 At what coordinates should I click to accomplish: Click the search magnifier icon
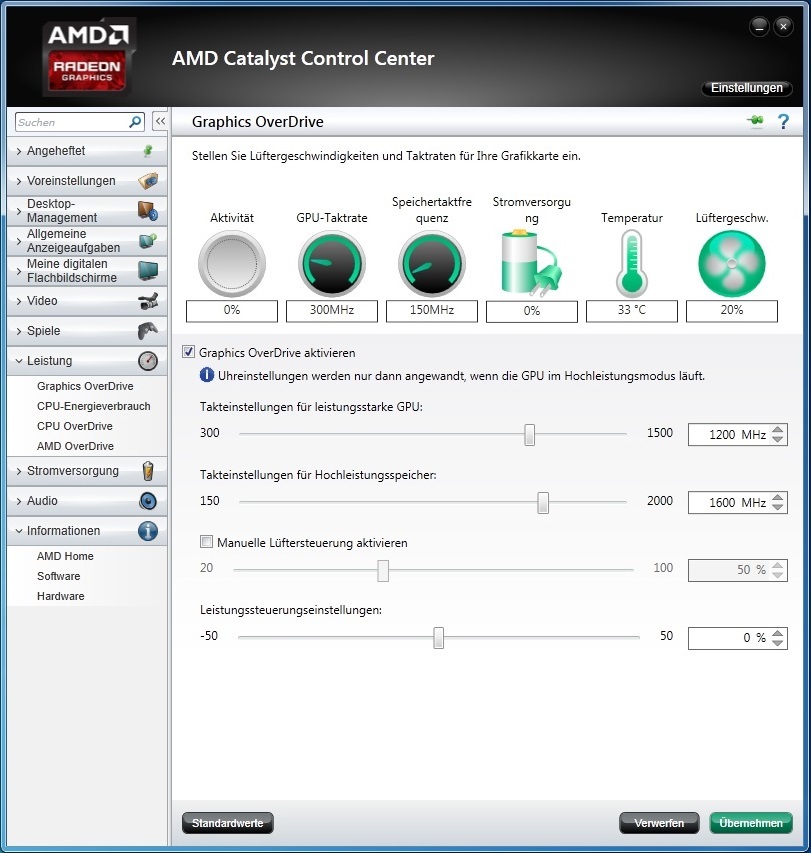point(135,121)
